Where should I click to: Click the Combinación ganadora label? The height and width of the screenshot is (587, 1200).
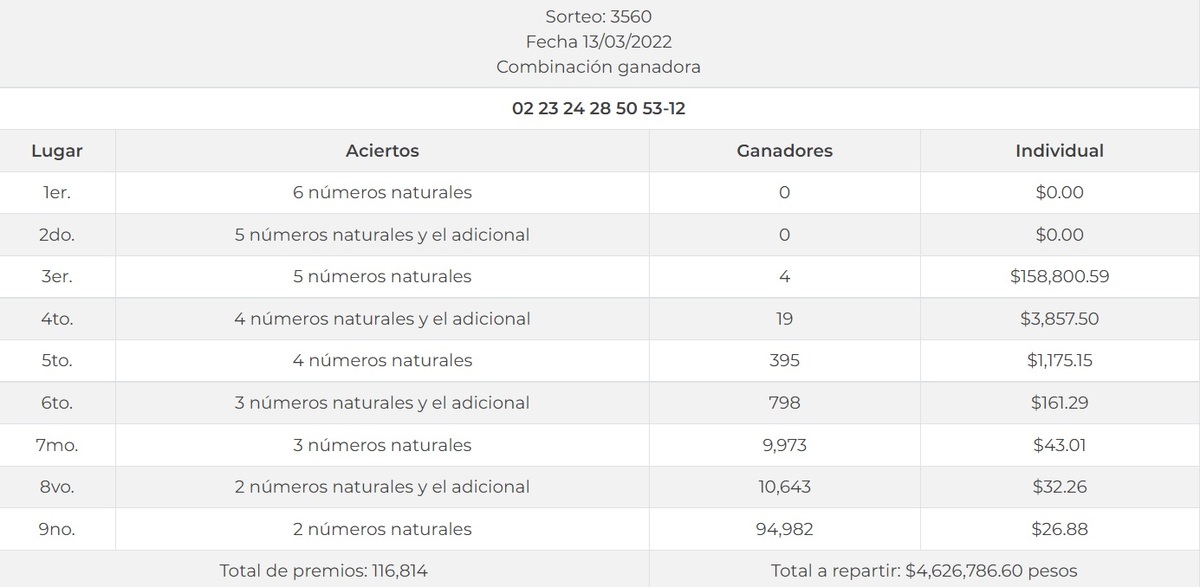598,67
